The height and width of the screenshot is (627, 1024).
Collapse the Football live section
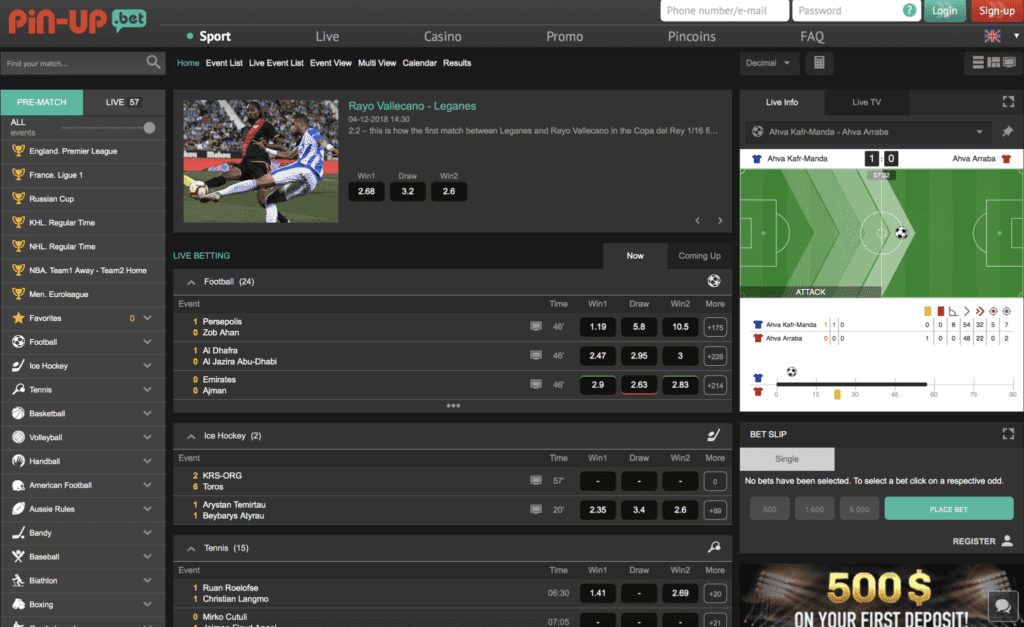191,282
